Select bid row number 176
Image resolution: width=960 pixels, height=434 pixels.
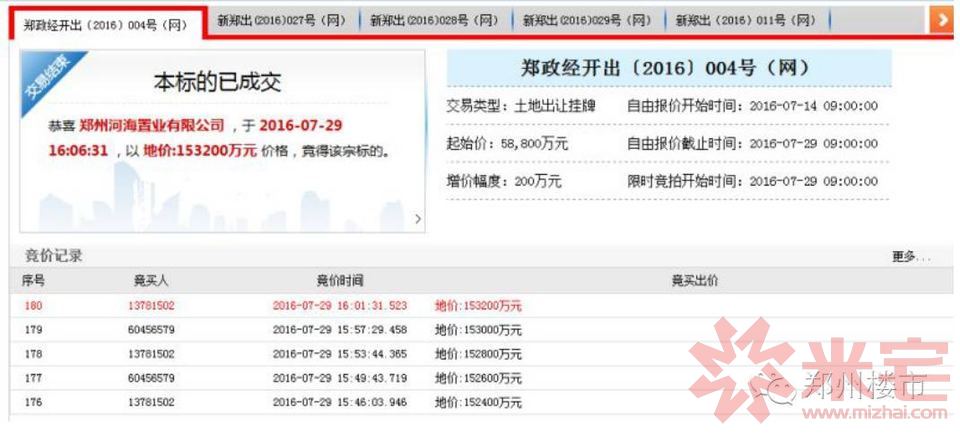(34, 403)
